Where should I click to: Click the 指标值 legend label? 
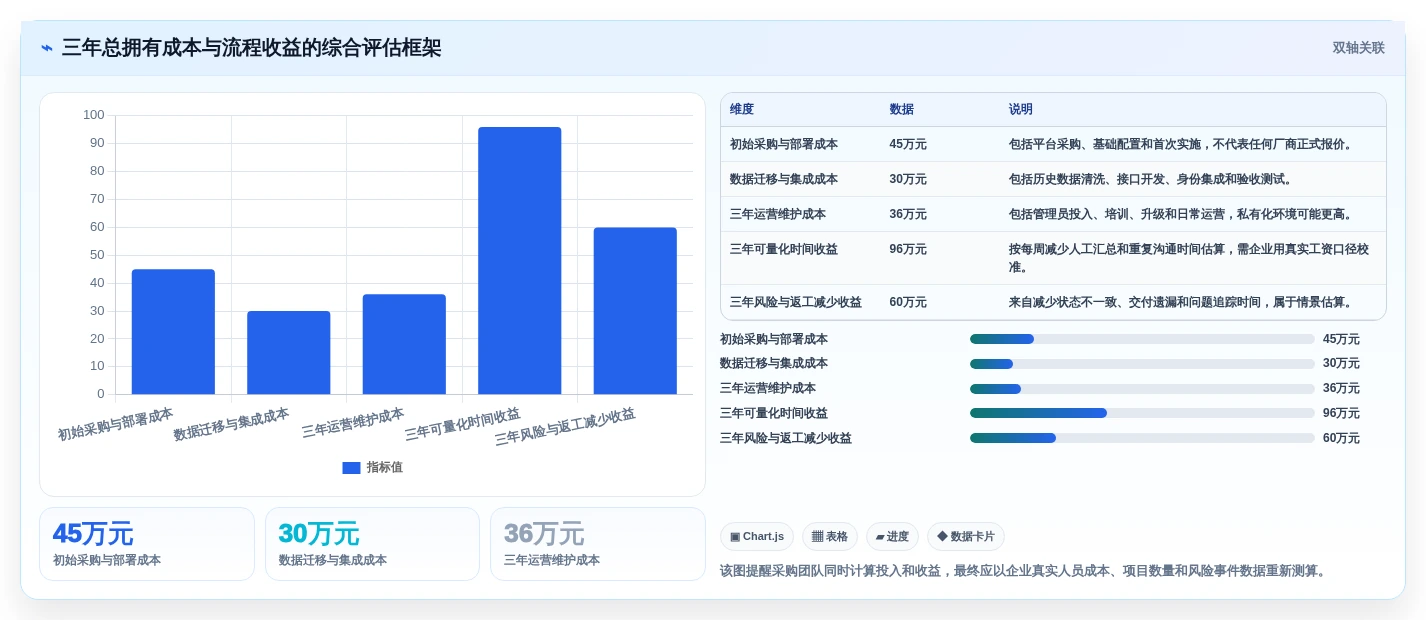tap(384, 467)
